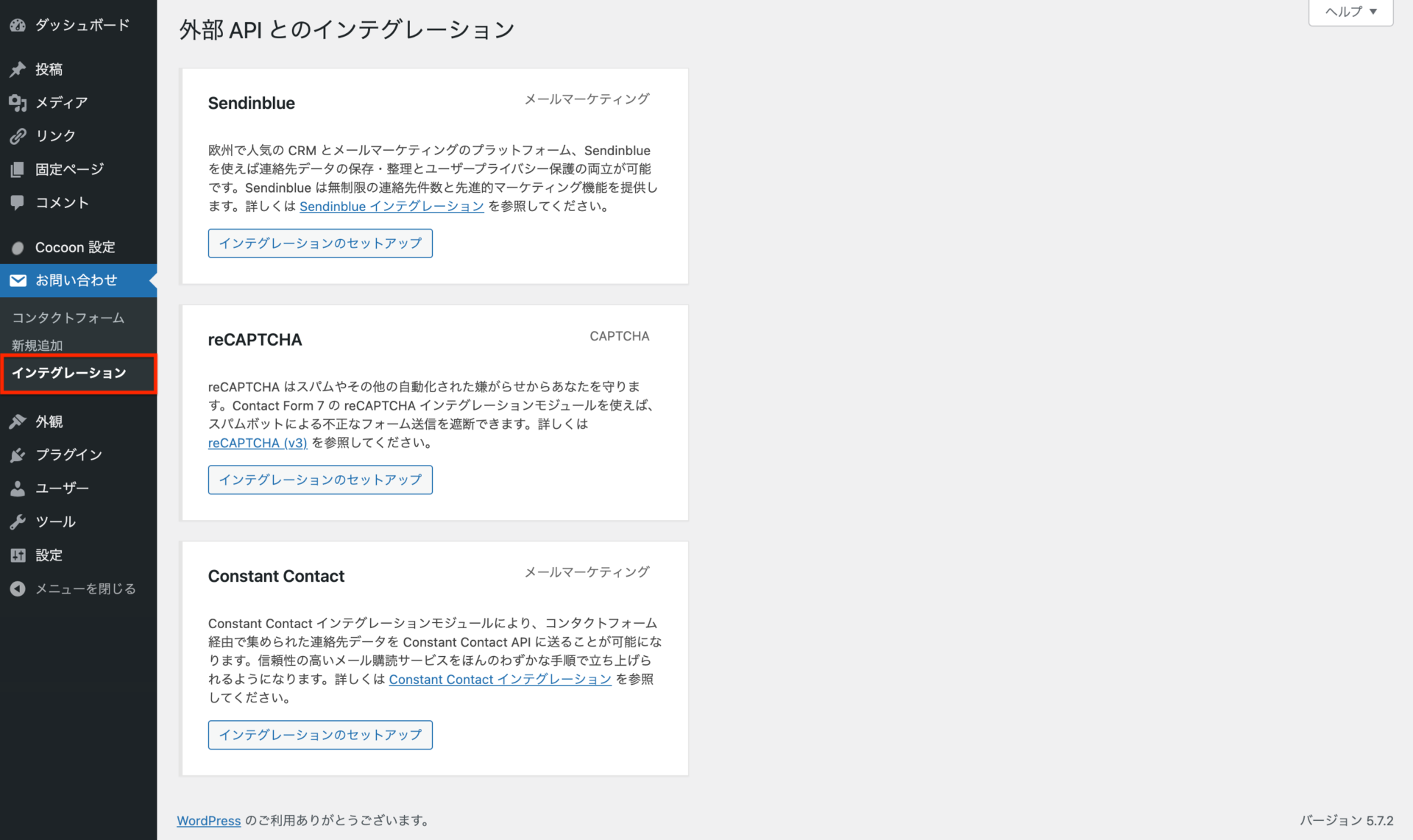Open the インテグレーション submenu item
The width and height of the screenshot is (1413, 840).
[69, 373]
